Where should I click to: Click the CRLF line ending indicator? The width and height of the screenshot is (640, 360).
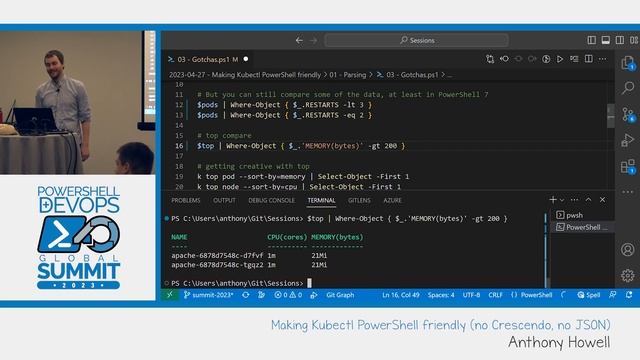click(496, 295)
